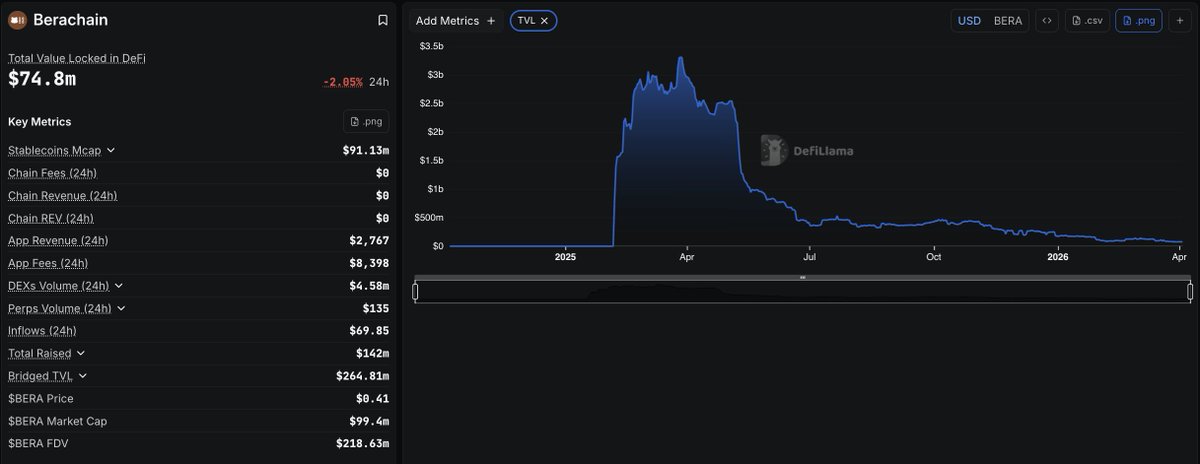Click the right handle of range slider
1200x464 pixels.
(1190, 291)
